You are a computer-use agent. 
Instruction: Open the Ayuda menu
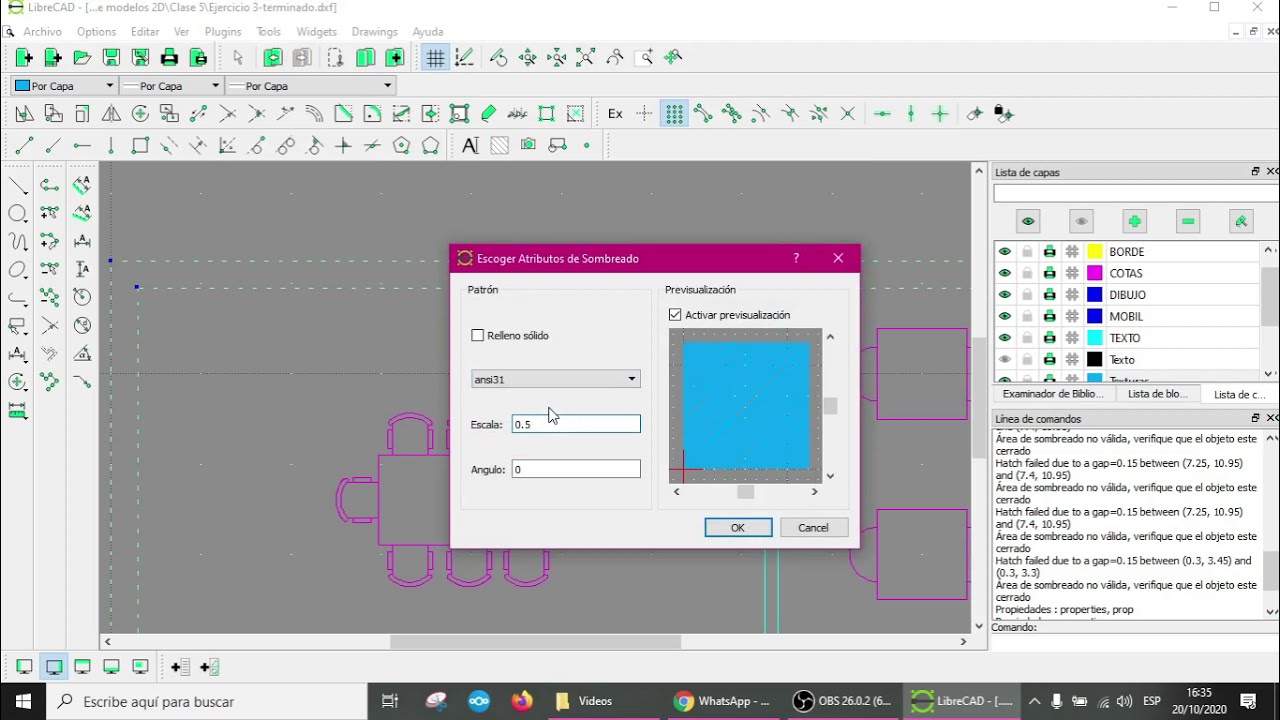[428, 32]
